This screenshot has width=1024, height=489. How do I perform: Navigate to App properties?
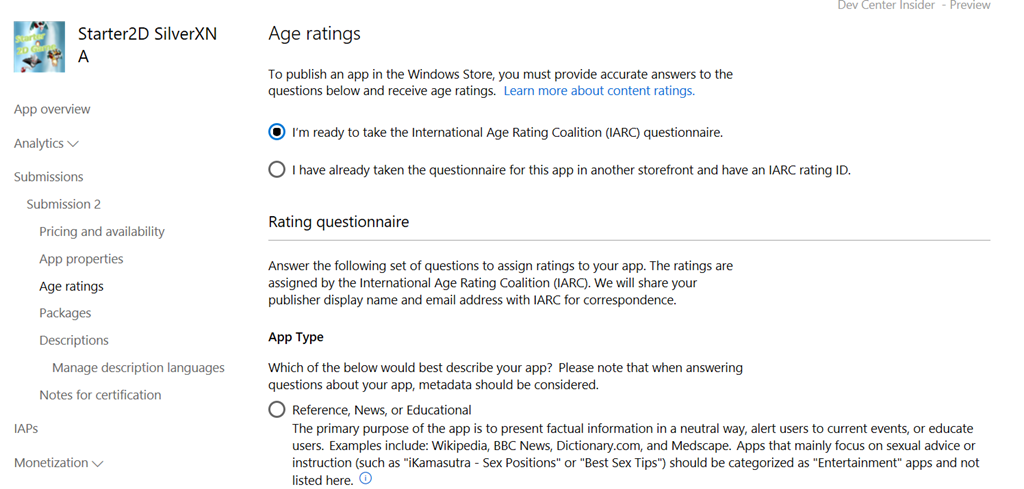pos(81,259)
